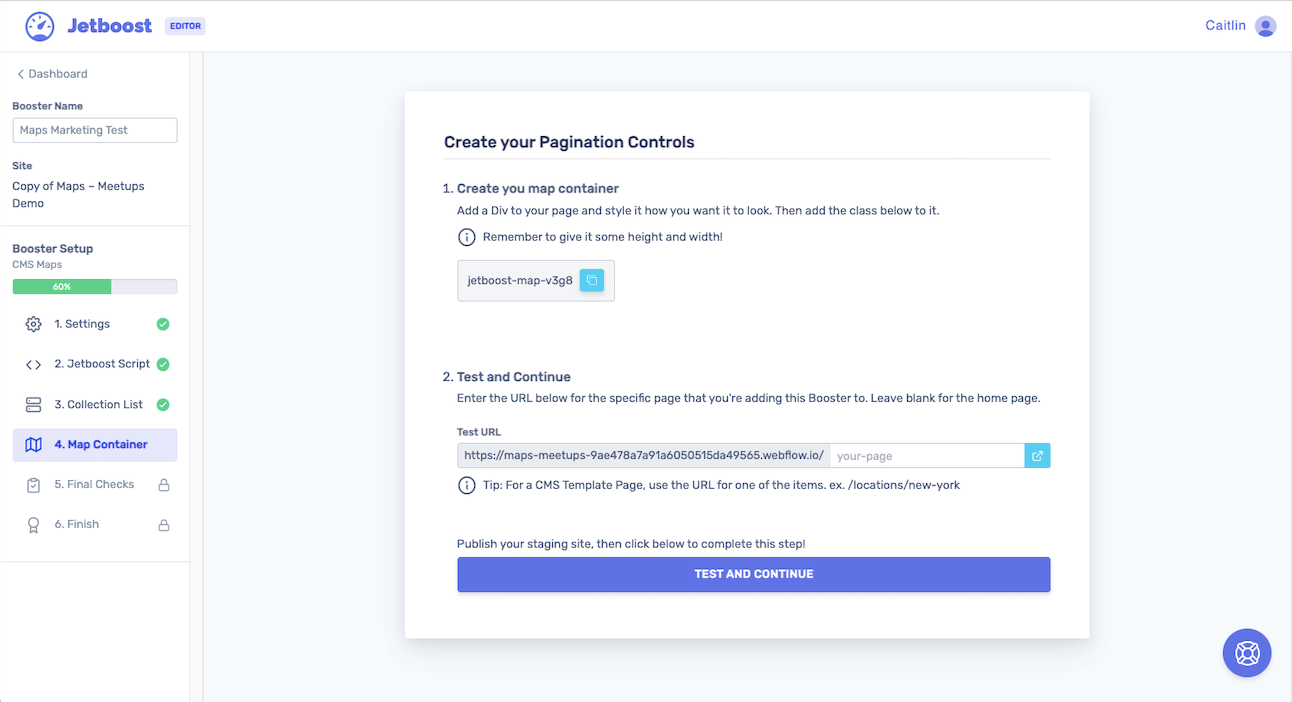Select the 5. Final Checks step

[x=94, y=484]
